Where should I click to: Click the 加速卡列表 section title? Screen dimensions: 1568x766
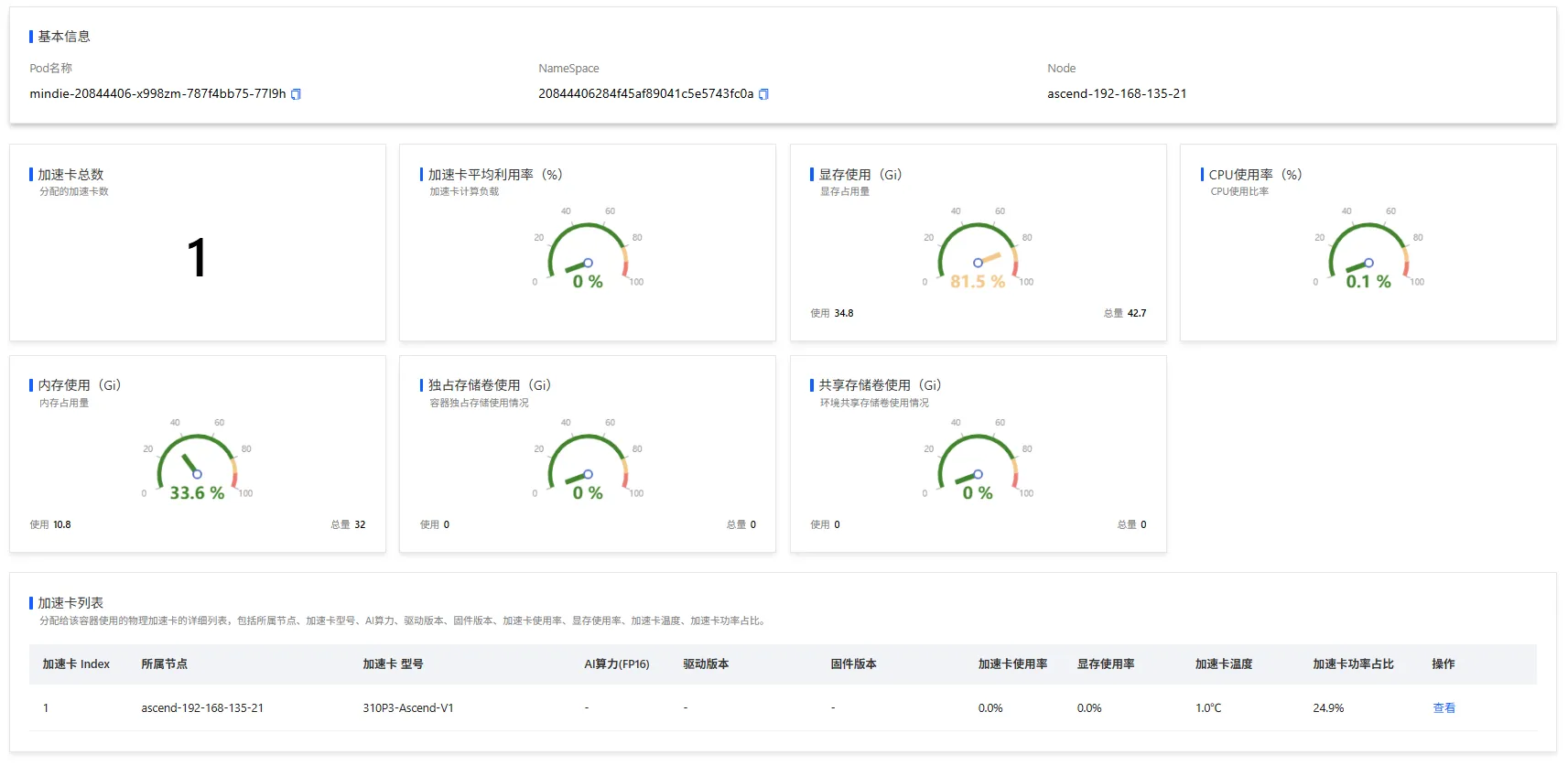click(x=70, y=603)
